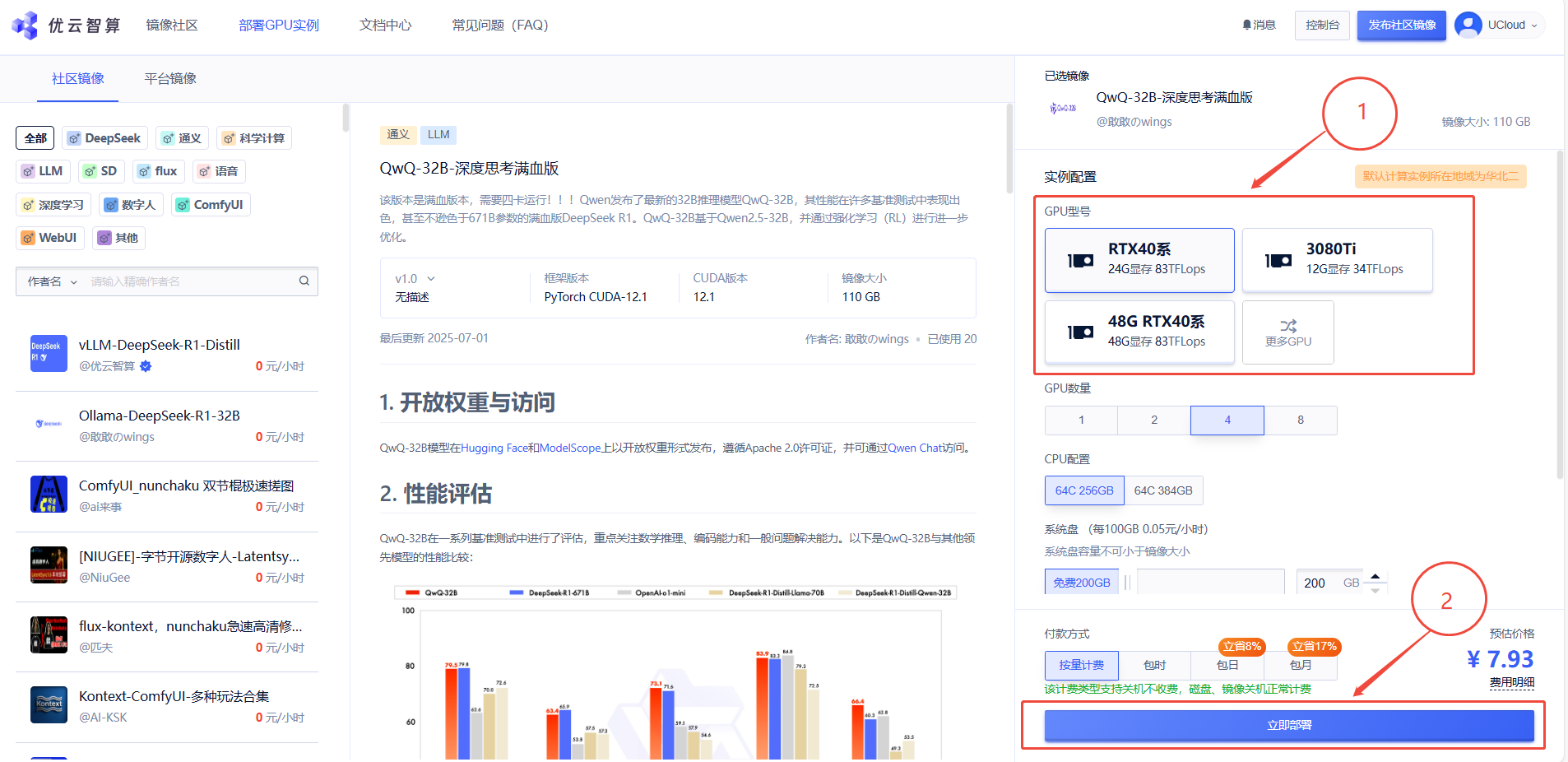View the 费用明细 cost details link
The width and height of the screenshot is (1568, 762).
(x=1512, y=682)
